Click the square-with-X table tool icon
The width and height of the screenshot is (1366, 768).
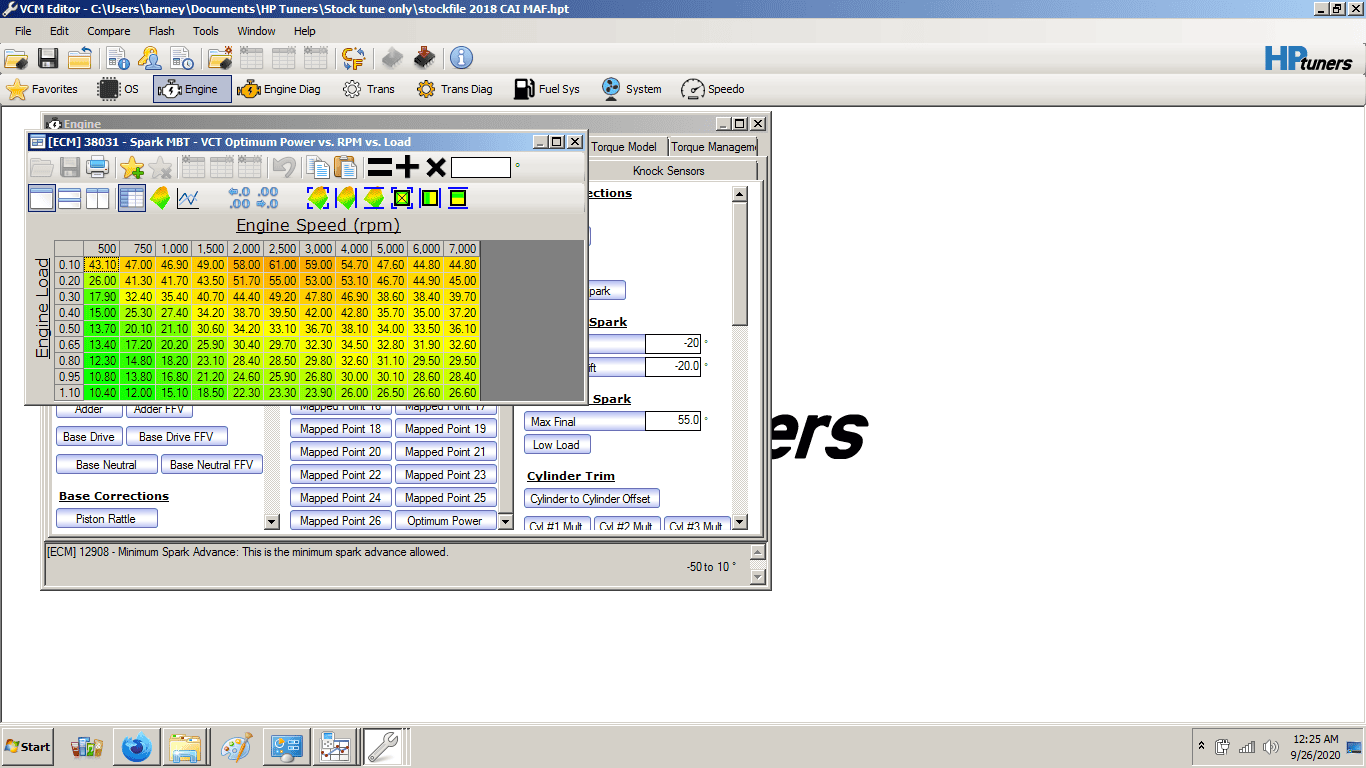(x=402, y=198)
